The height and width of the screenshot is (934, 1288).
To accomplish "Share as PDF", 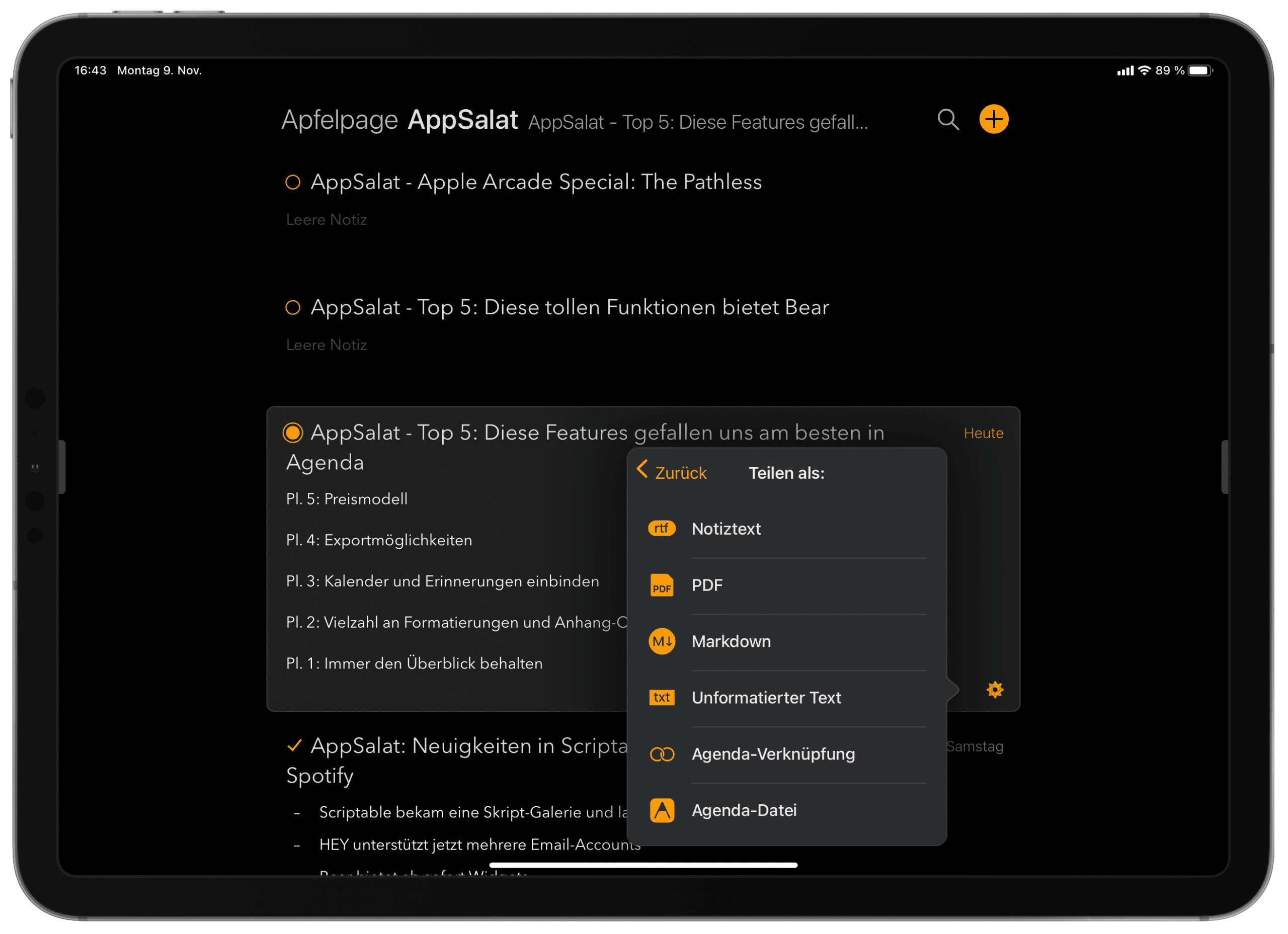I will point(786,585).
